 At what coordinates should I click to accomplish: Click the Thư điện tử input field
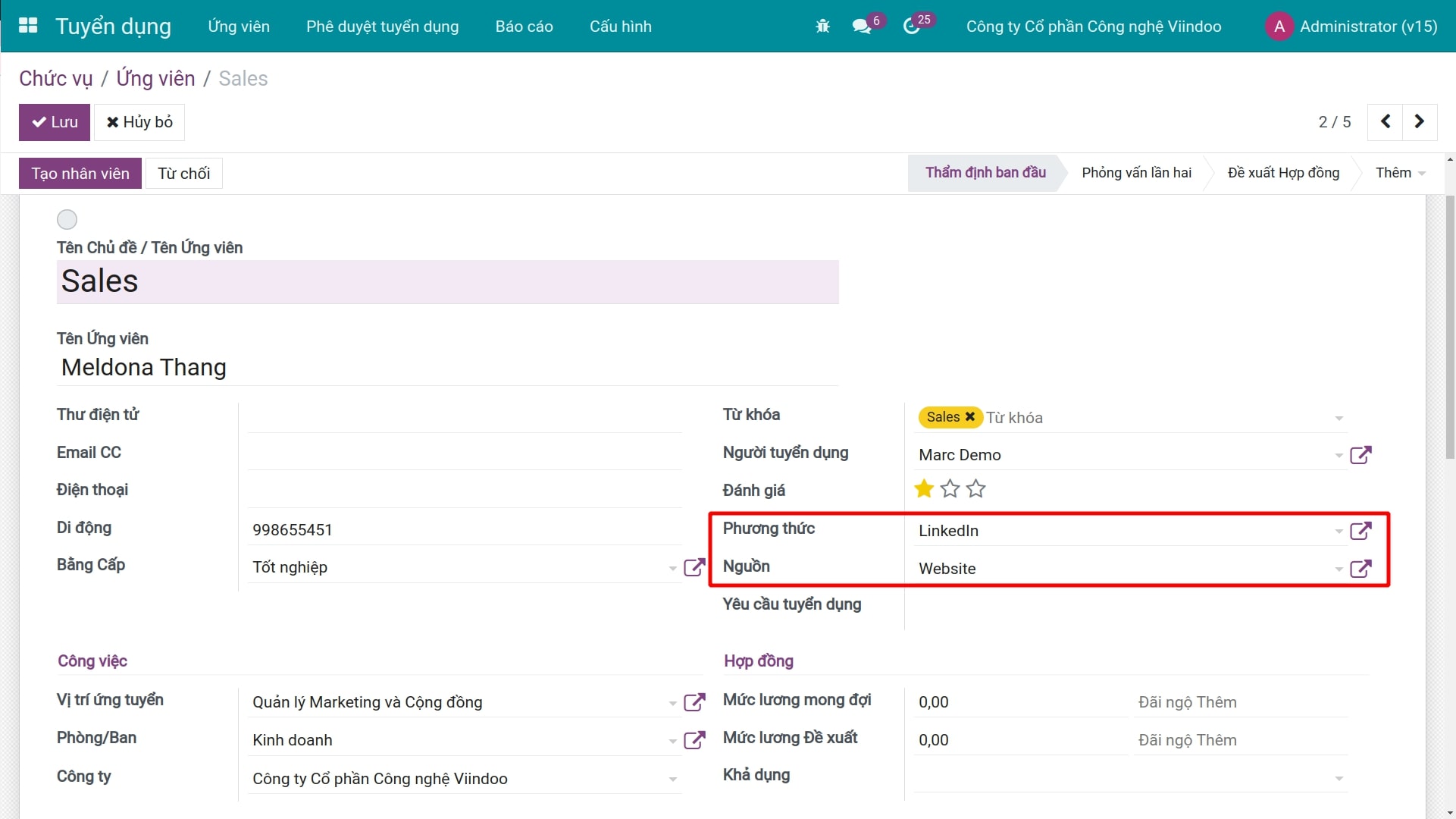point(464,416)
